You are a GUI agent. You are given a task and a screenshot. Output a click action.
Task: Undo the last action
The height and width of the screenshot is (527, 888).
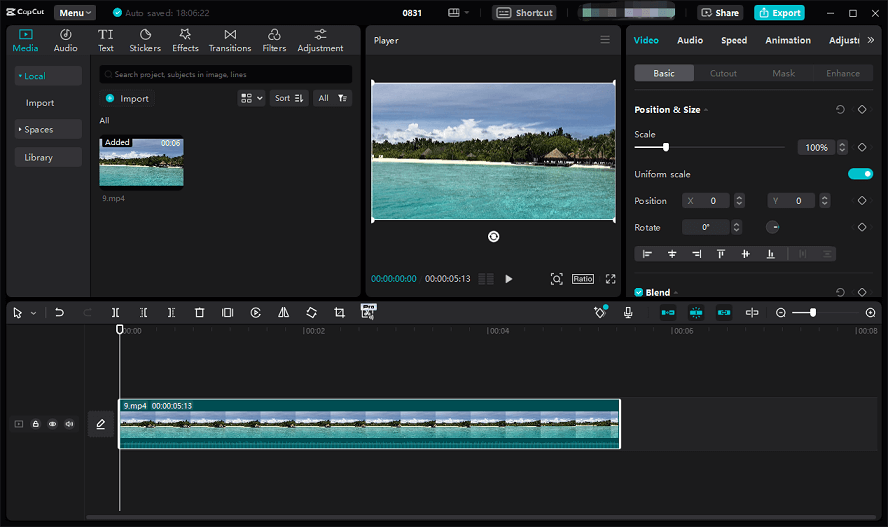coord(59,312)
